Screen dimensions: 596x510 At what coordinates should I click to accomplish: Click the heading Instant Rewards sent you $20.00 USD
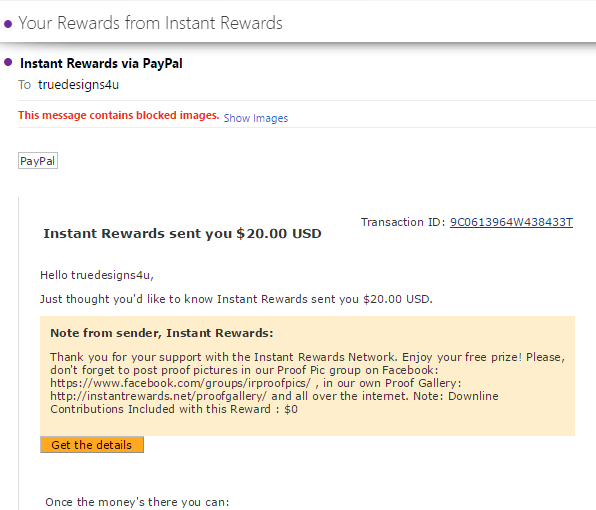(x=182, y=233)
